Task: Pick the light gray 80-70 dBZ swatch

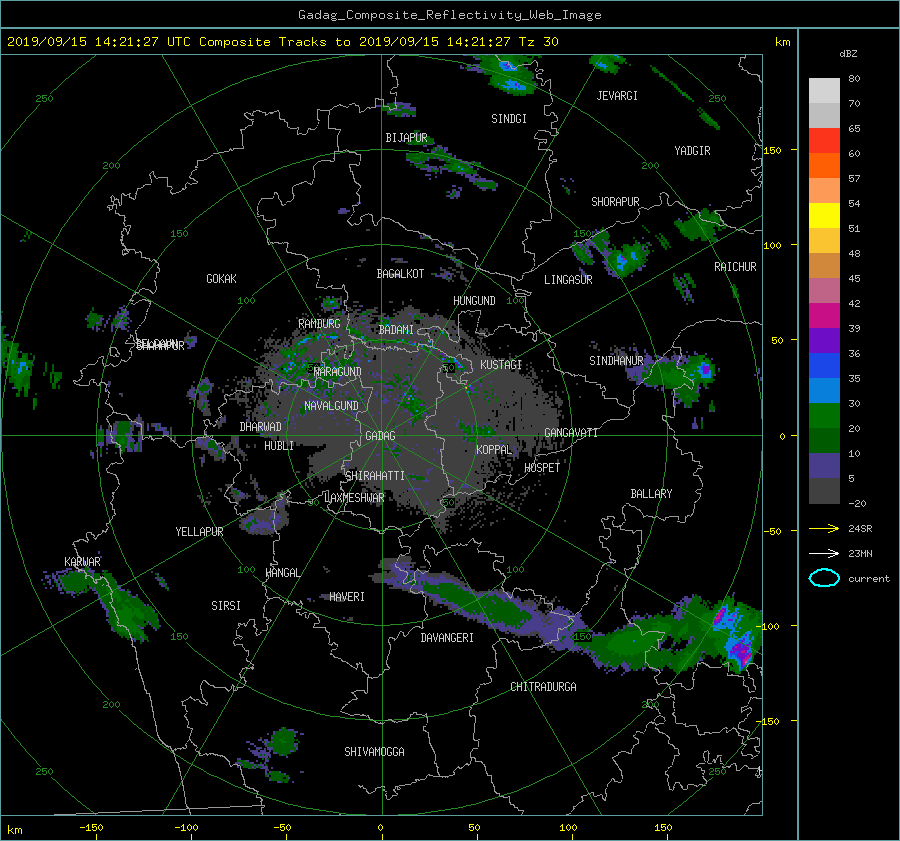Action: point(824,90)
